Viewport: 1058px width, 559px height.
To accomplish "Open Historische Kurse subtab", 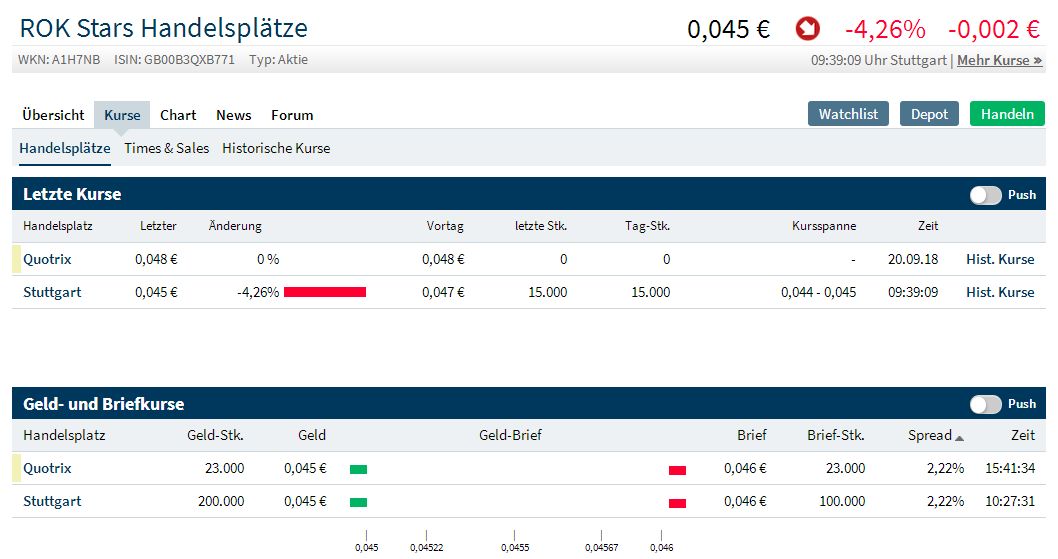I will 276,148.
